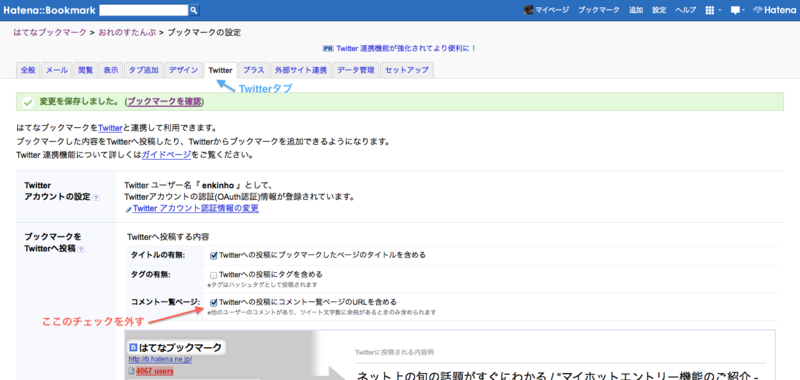Click pencil icon beside 認証情報の変更
The image size is (800, 380).
tap(128, 209)
